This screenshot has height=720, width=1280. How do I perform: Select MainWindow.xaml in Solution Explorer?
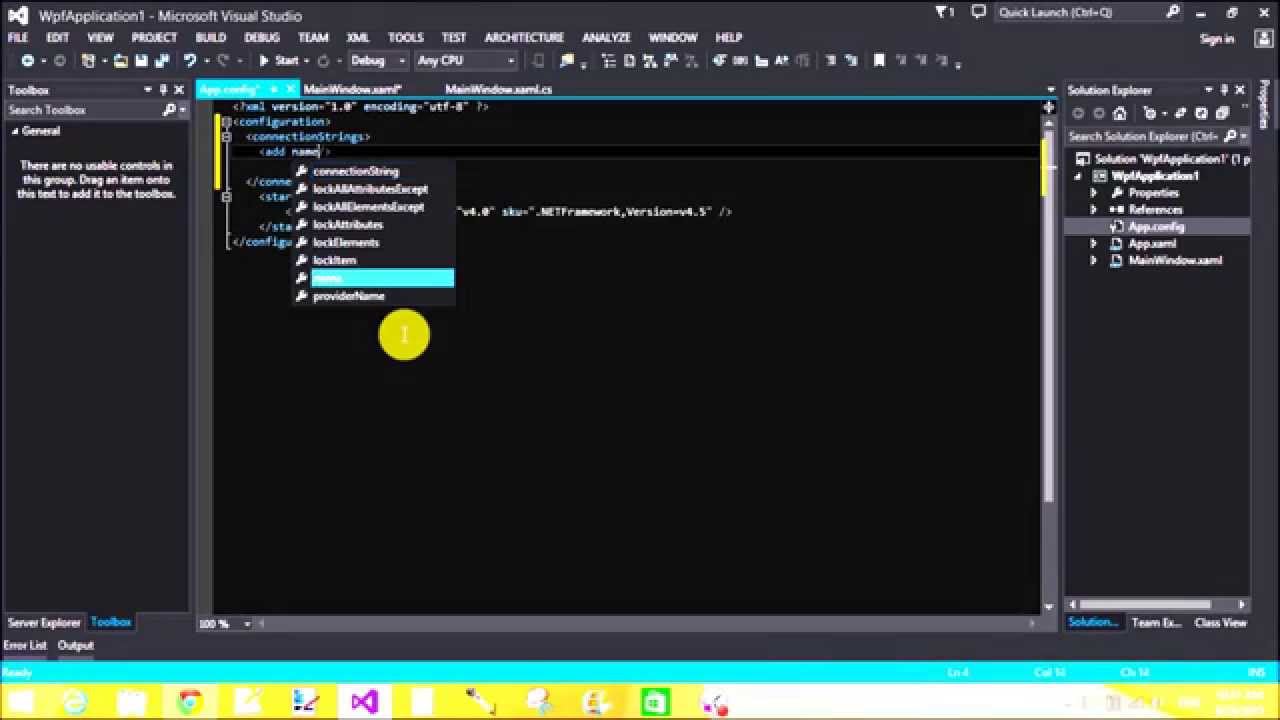tap(1175, 261)
